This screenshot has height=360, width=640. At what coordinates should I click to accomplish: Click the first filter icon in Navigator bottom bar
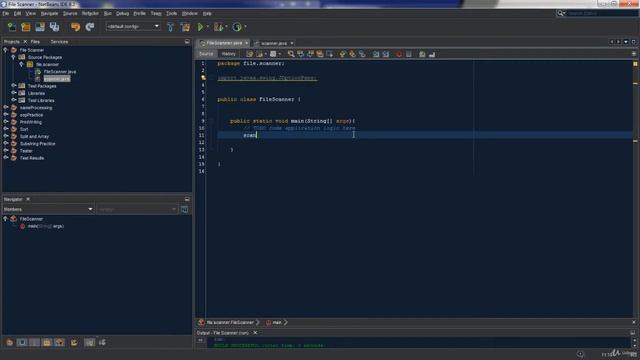pos(9,342)
